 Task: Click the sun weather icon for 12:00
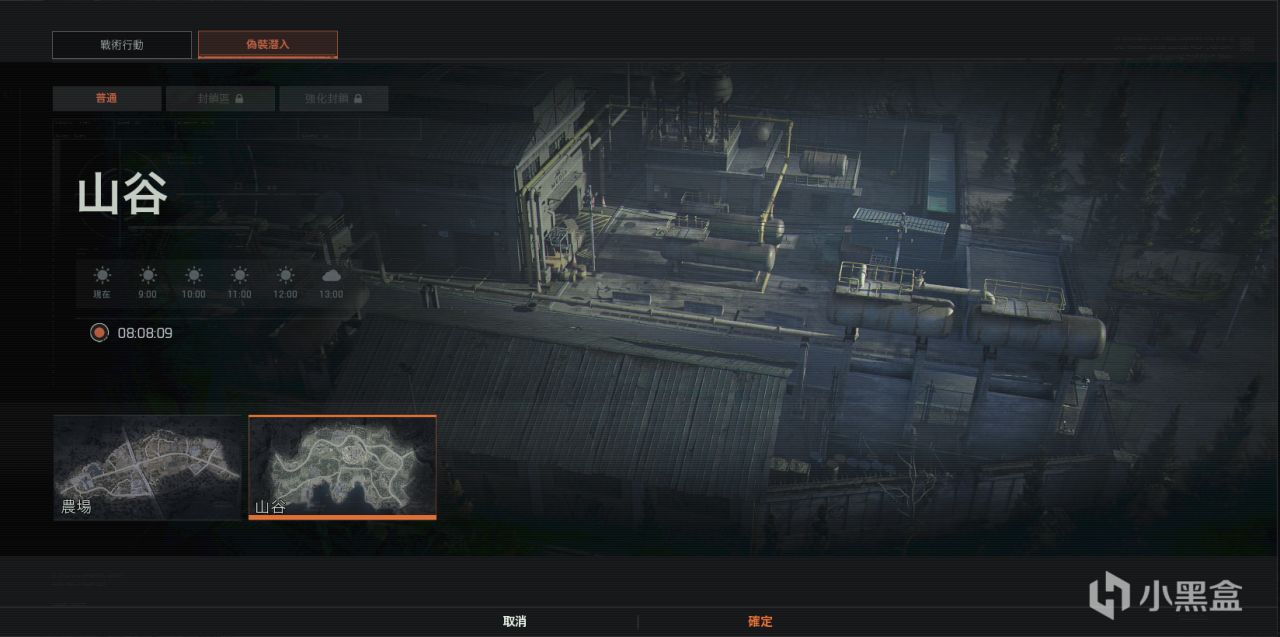(286, 275)
